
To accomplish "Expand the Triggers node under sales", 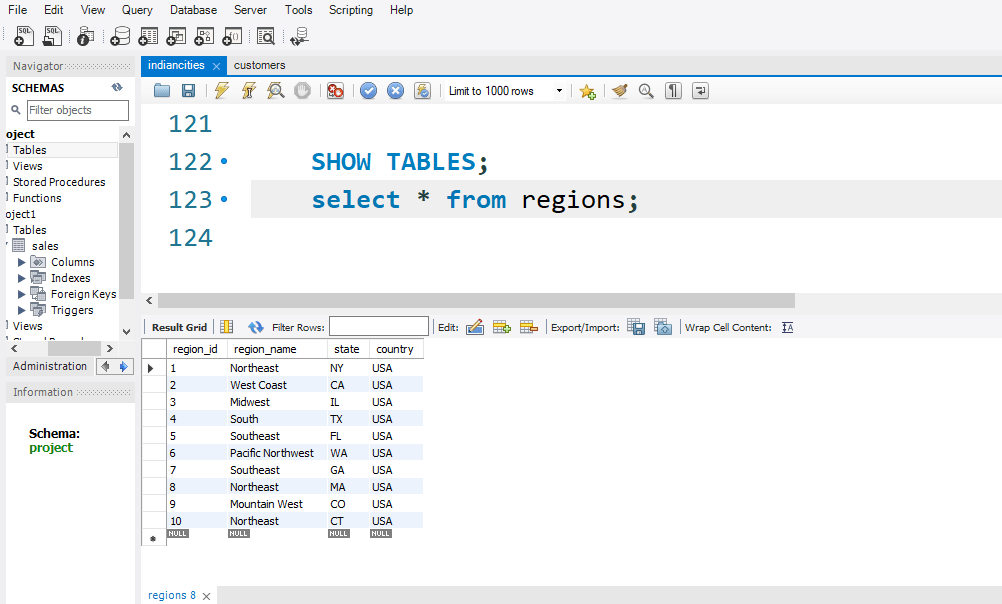I will tap(21, 309).
